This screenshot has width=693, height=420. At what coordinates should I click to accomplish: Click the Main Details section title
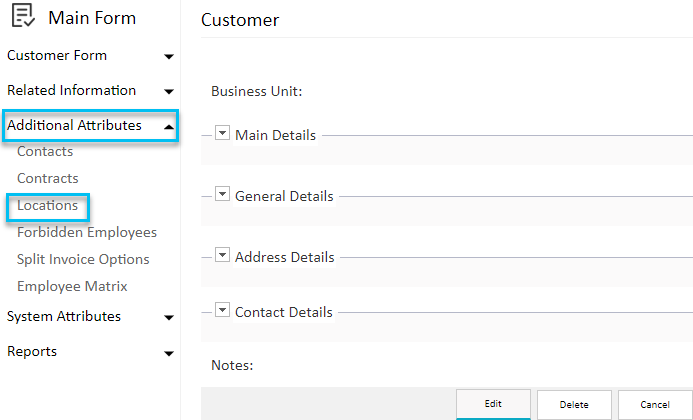tap(275, 135)
